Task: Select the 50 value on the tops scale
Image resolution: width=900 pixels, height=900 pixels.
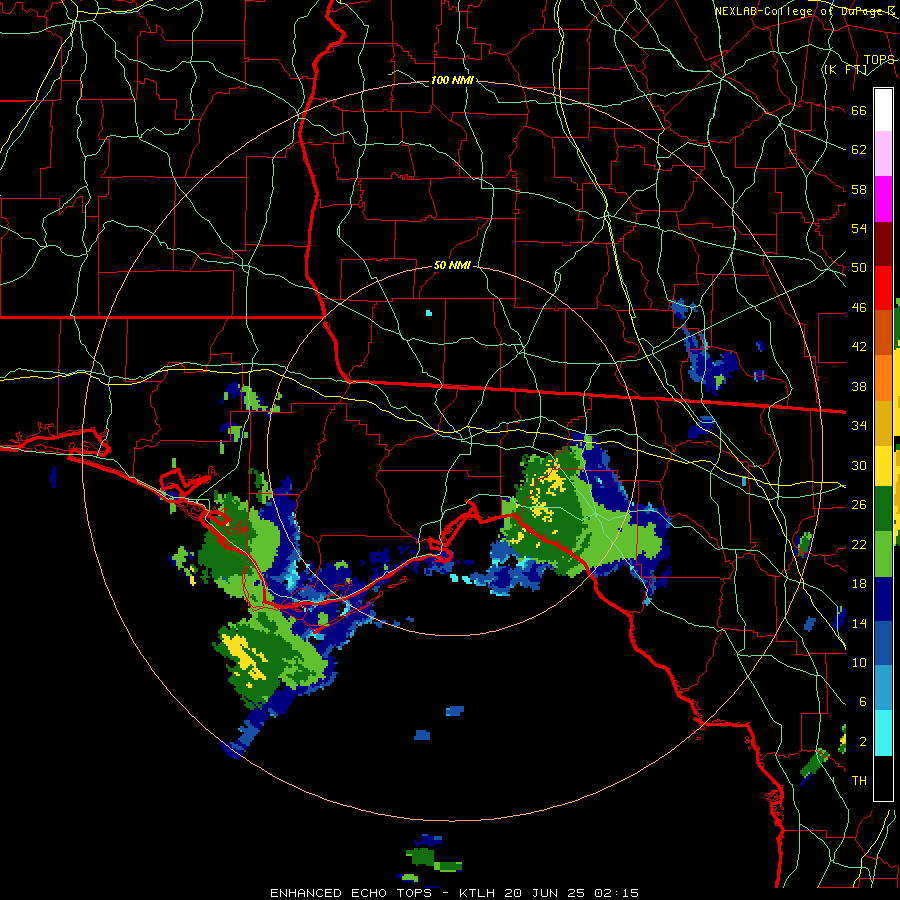Action: pos(859,268)
